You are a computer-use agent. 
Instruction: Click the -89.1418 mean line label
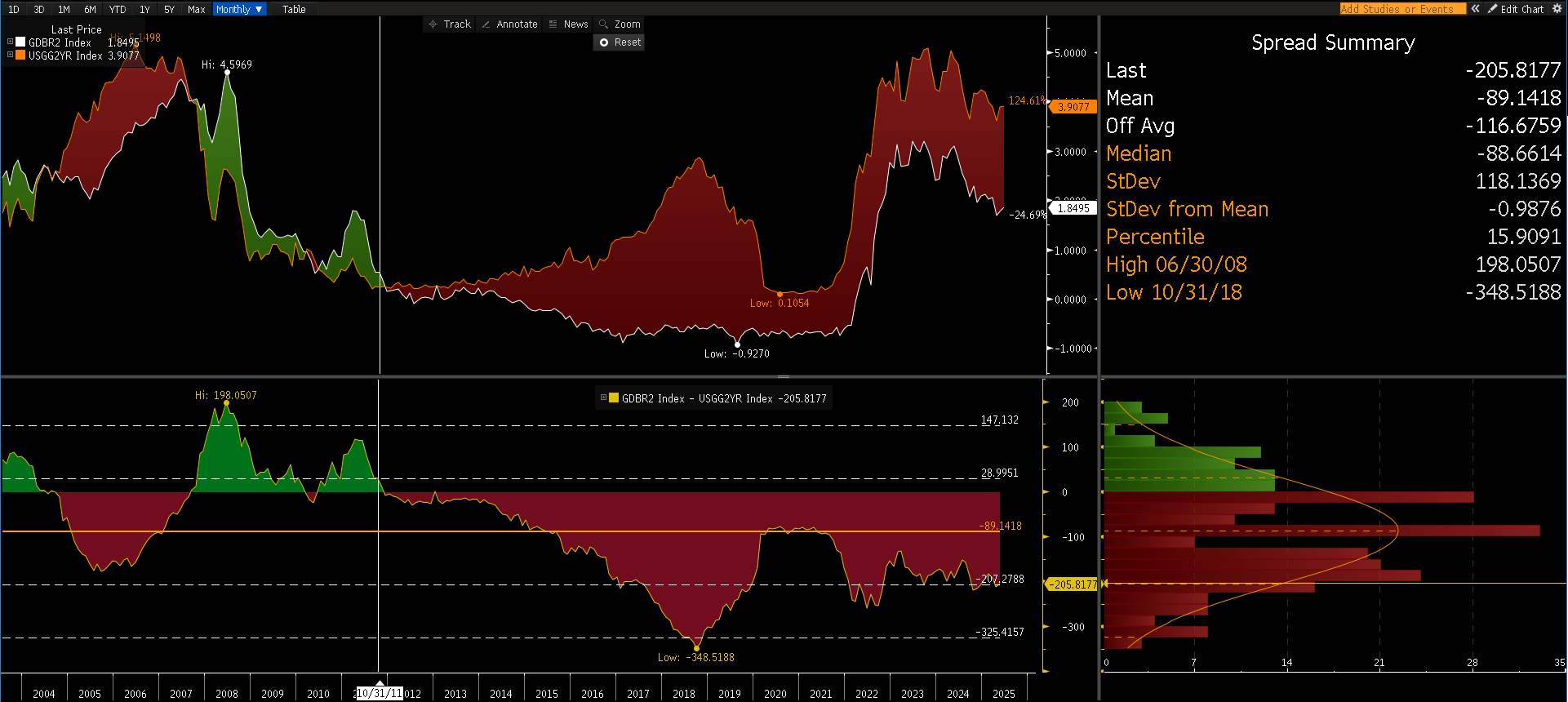pyautogui.click(x=1001, y=526)
